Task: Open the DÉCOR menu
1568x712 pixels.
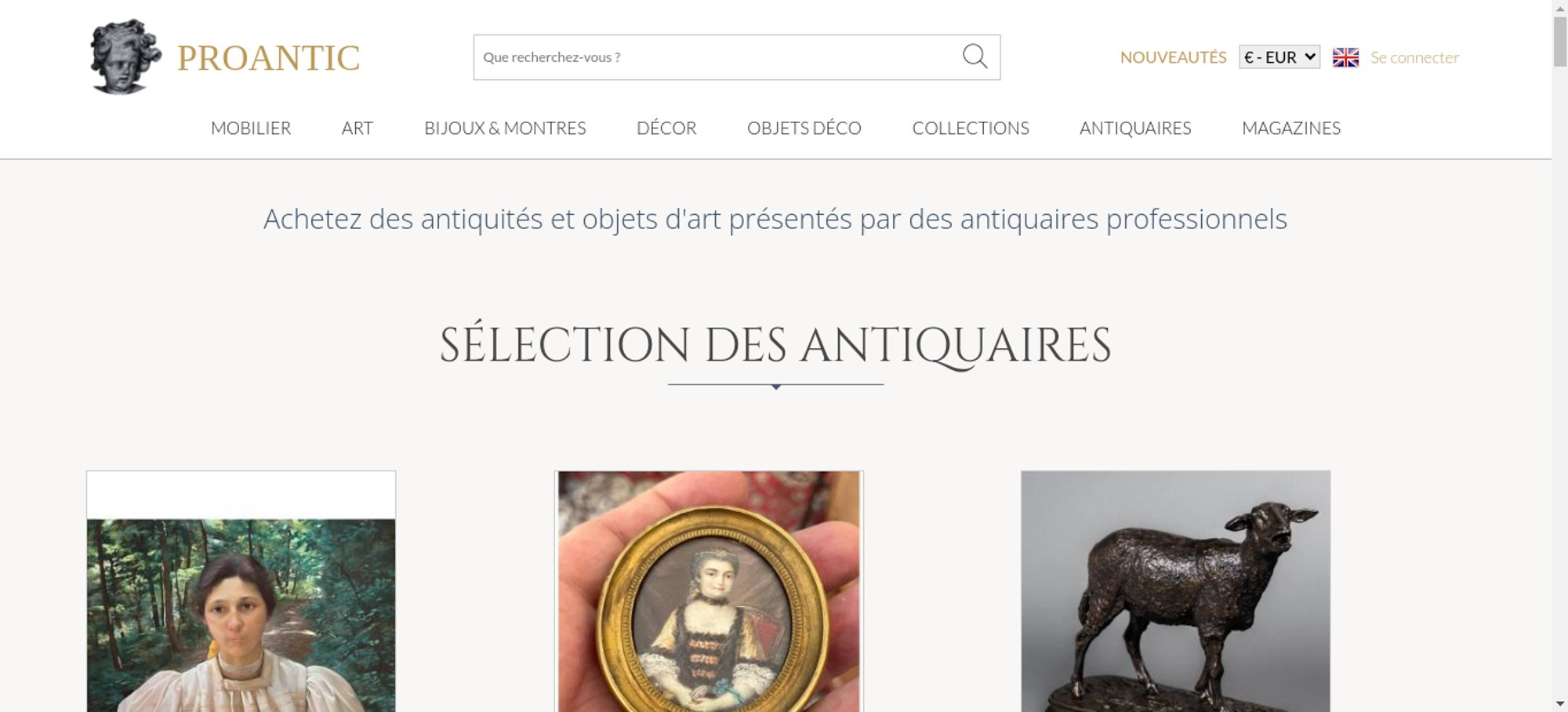Action: click(666, 128)
